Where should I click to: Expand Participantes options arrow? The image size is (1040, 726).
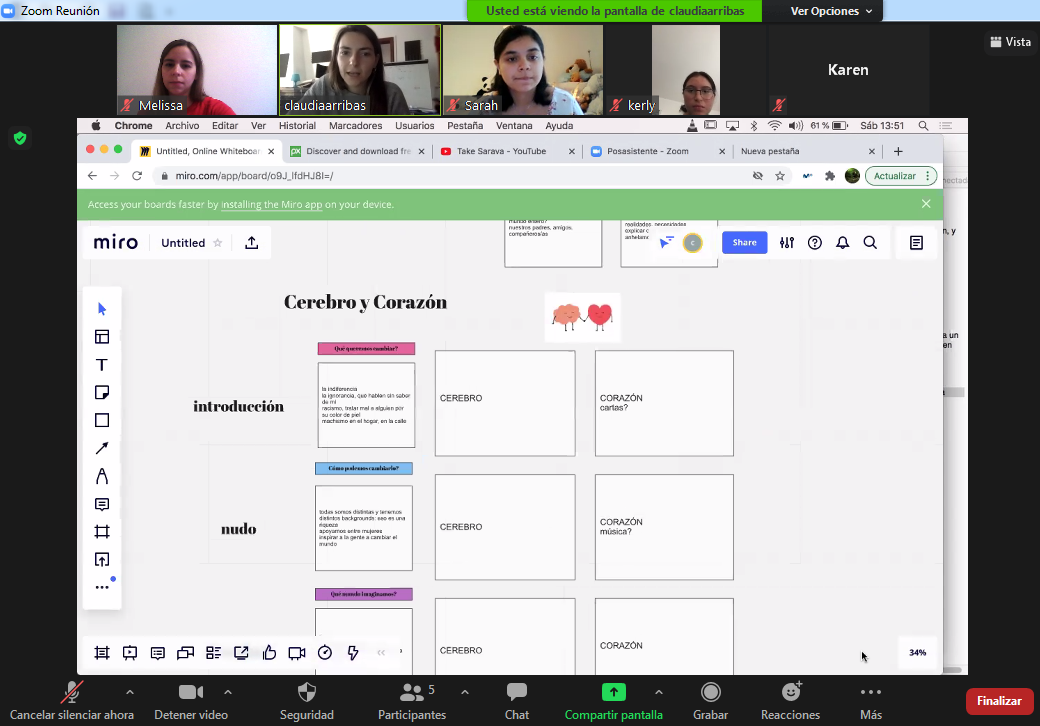click(x=465, y=692)
